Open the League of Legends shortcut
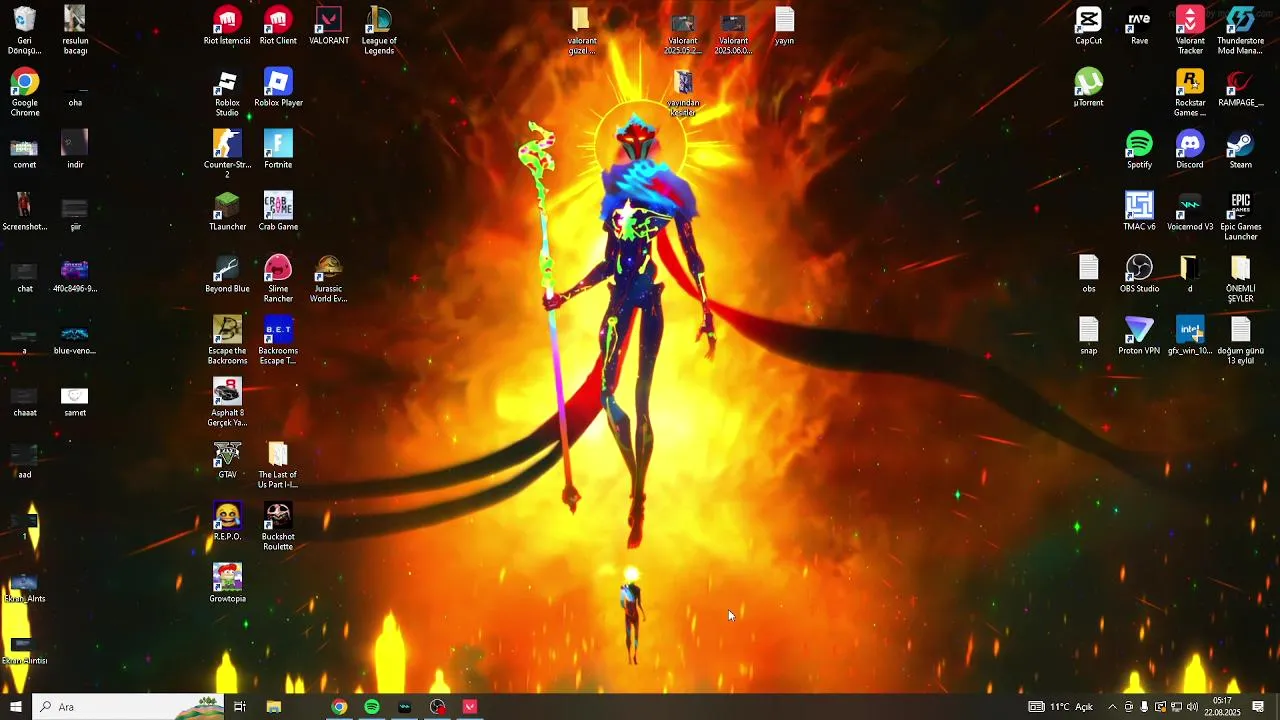This screenshot has height=720, width=1280. [x=379, y=31]
